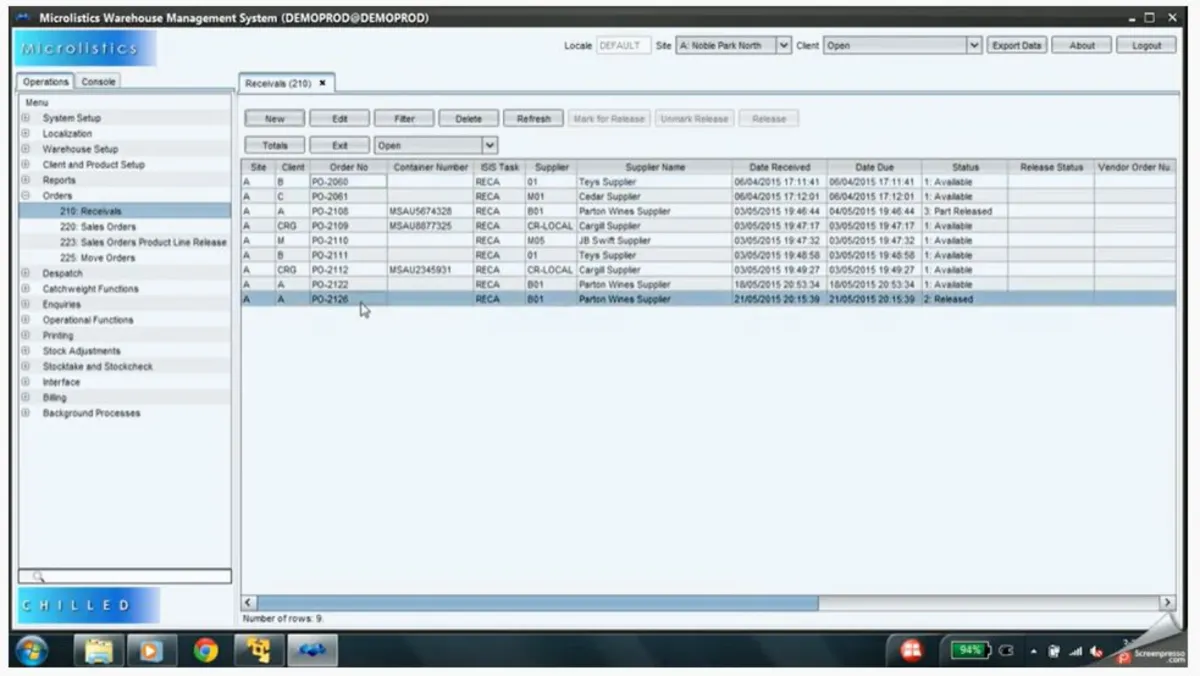Open 220: Sales Orders menu item
The image size is (1200, 676).
pyautogui.click(x=98, y=227)
